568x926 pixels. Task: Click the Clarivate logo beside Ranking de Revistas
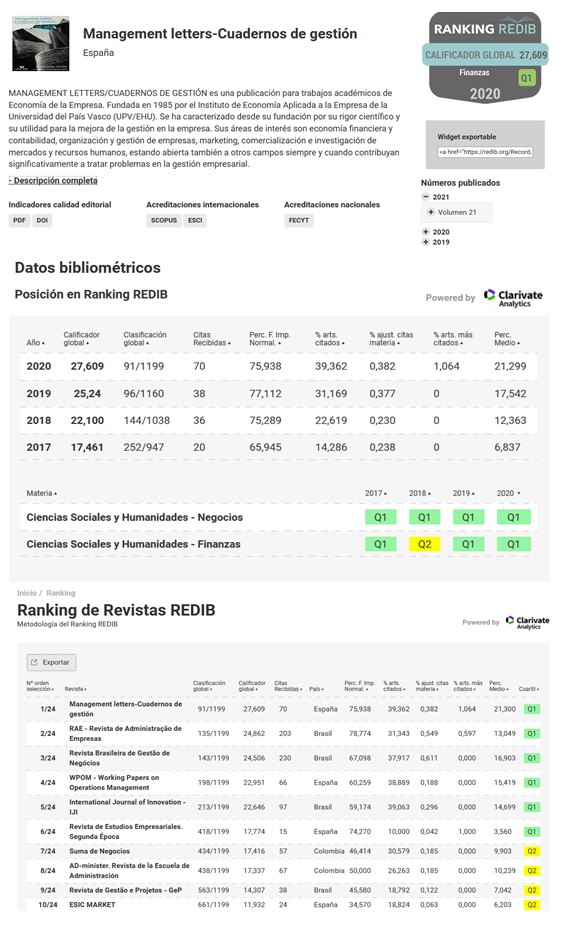tap(527, 622)
